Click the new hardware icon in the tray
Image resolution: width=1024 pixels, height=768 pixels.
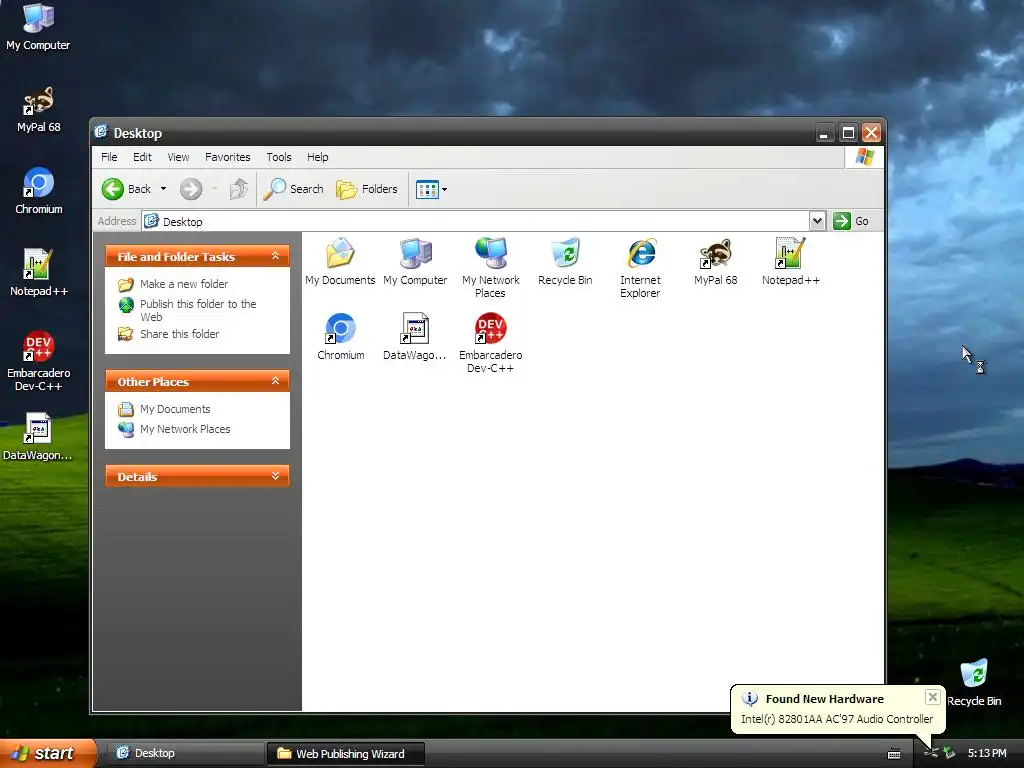931,753
